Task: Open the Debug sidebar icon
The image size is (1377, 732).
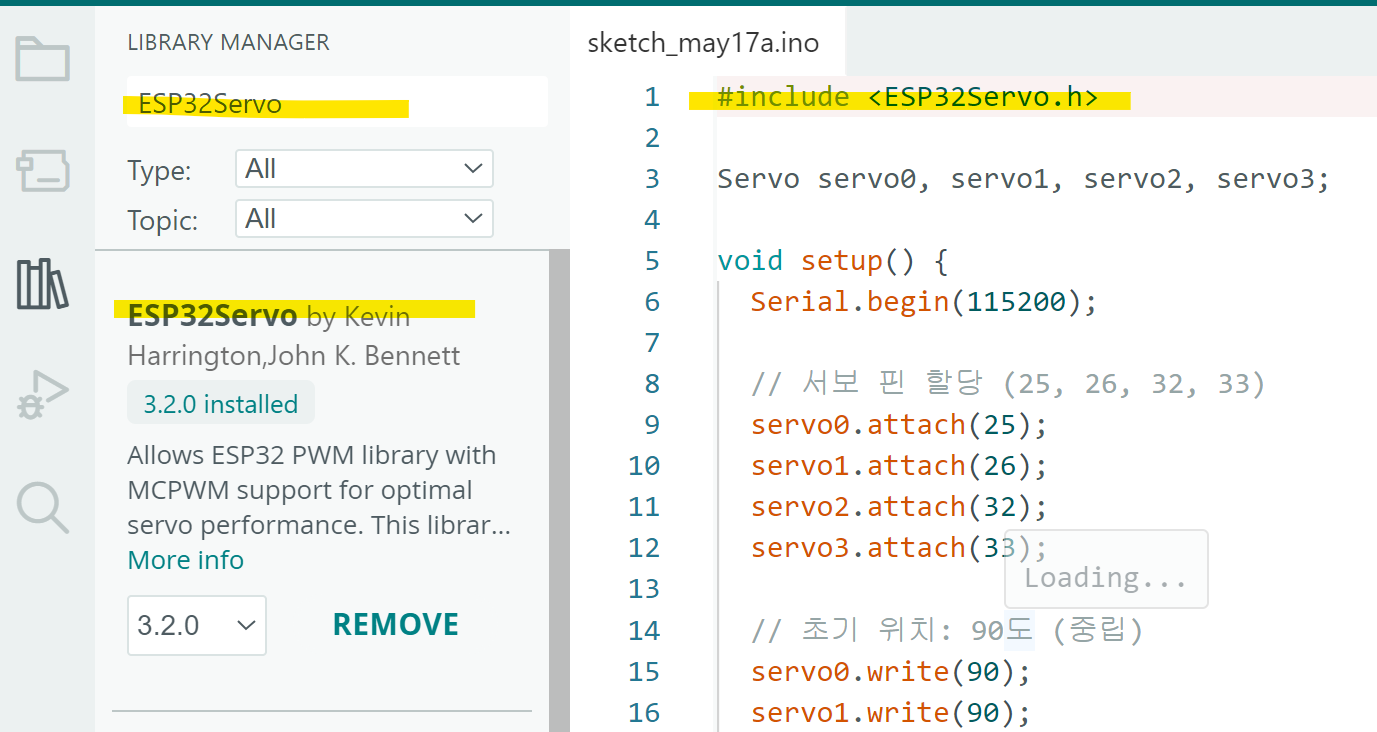Action: pyautogui.click(x=43, y=395)
